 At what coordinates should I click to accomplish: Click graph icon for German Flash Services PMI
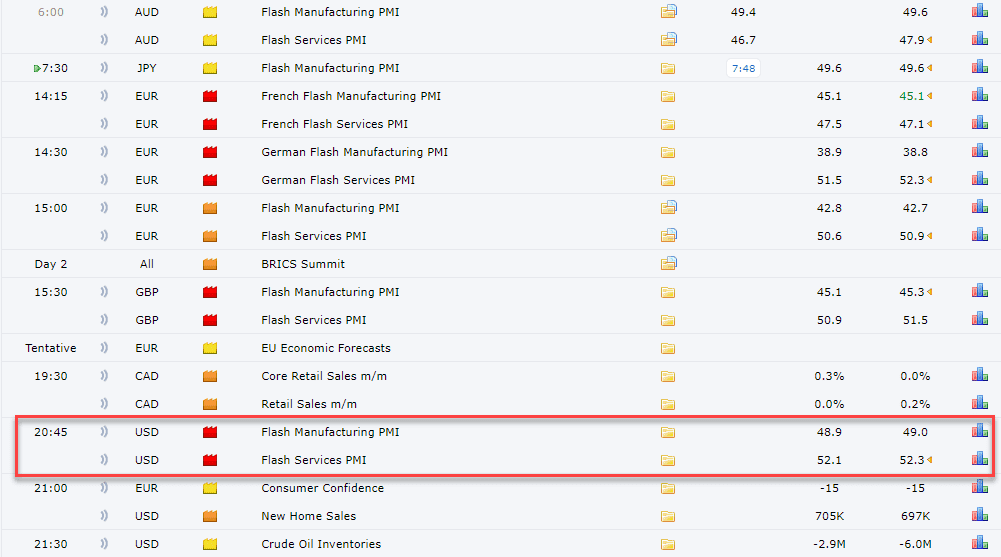979,180
